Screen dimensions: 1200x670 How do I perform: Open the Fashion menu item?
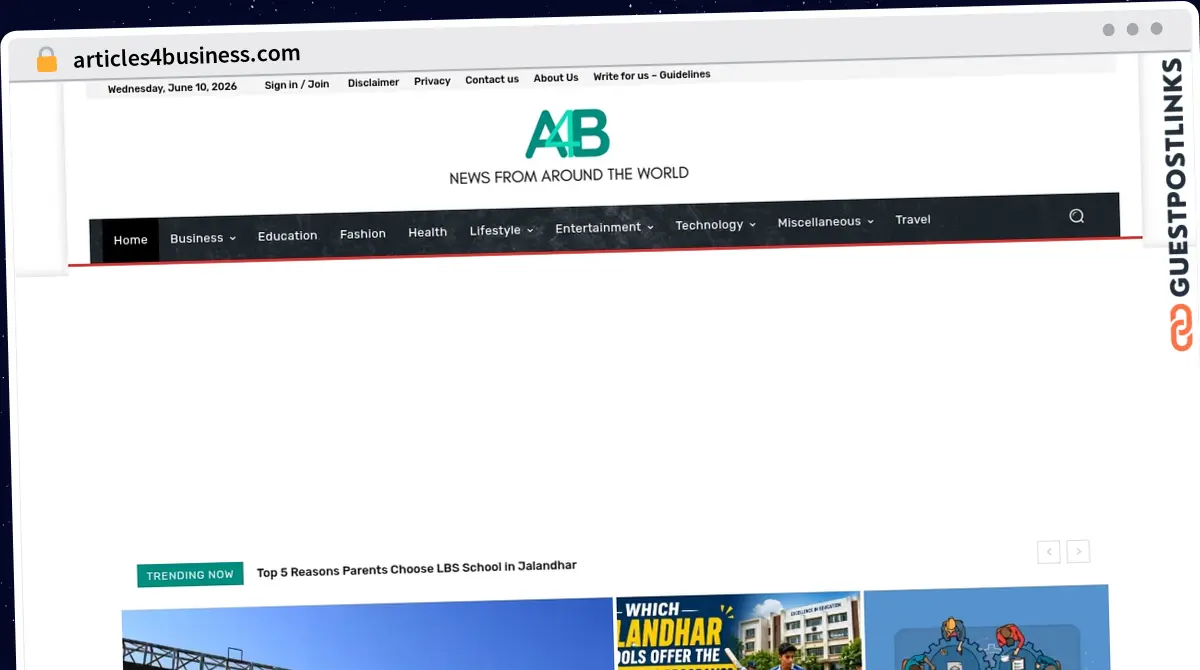363,234
